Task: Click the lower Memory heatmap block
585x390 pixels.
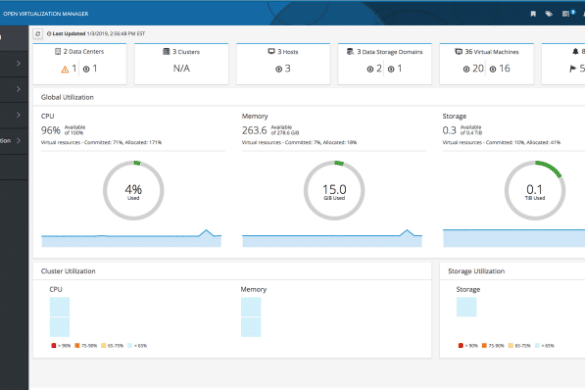Action: tap(251, 327)
